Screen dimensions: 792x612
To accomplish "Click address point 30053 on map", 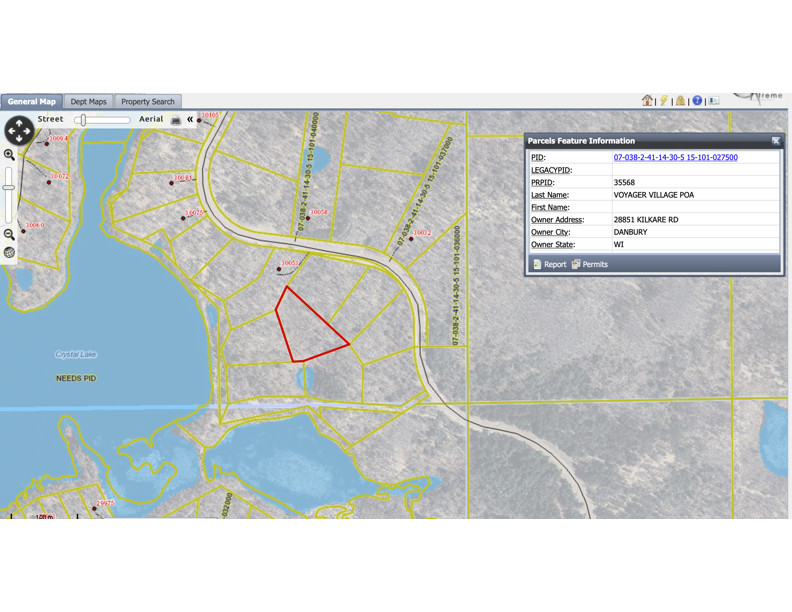I will pos(278,269).
